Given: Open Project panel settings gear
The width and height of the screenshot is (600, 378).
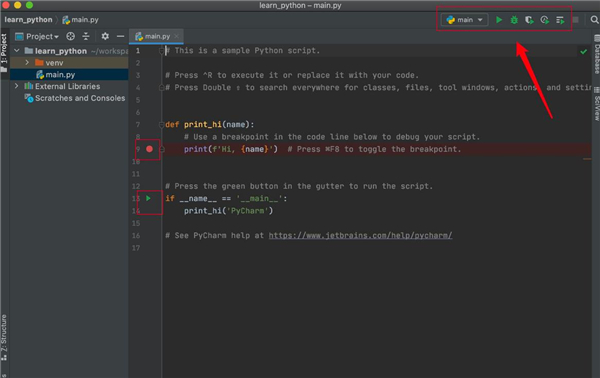Looking at the screenshot, I should 105,36.
